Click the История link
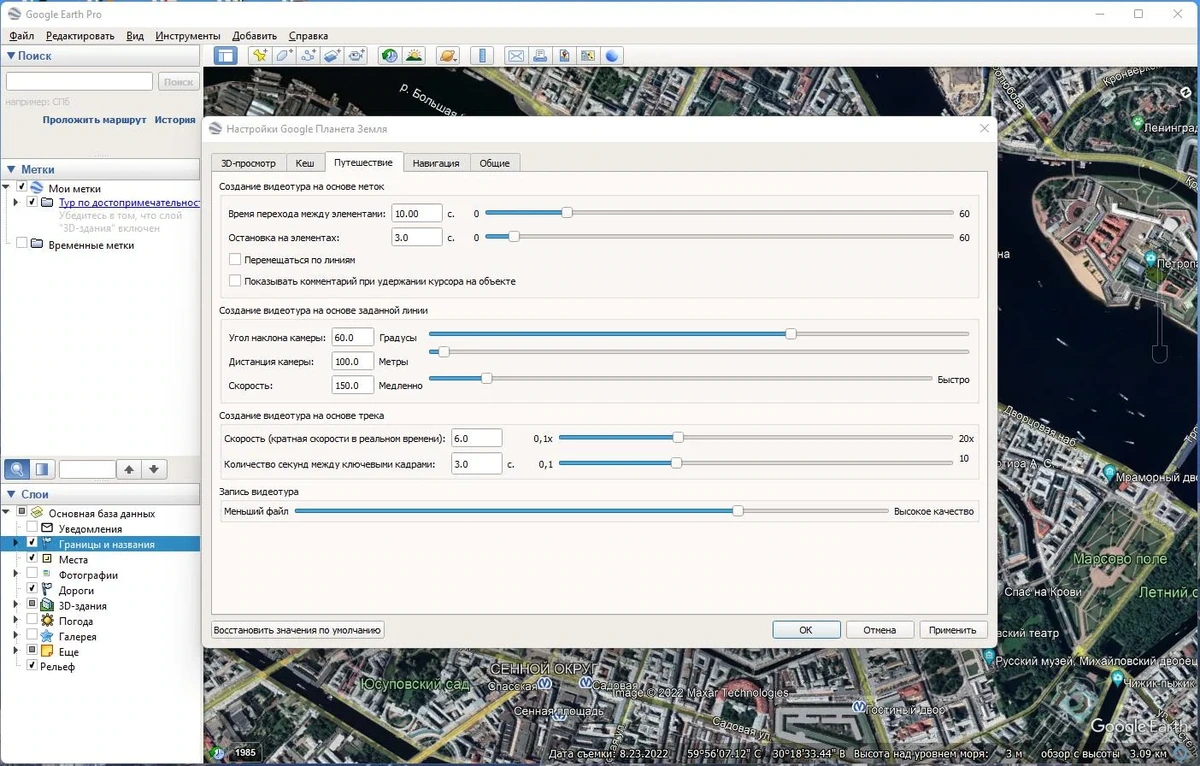This screenshot has width=1200, height=766. 175,120
